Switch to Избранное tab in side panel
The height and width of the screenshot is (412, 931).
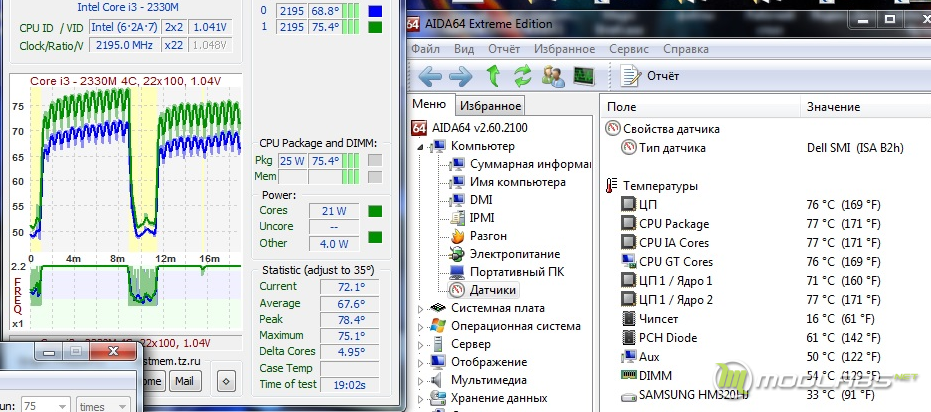point(490,106)
